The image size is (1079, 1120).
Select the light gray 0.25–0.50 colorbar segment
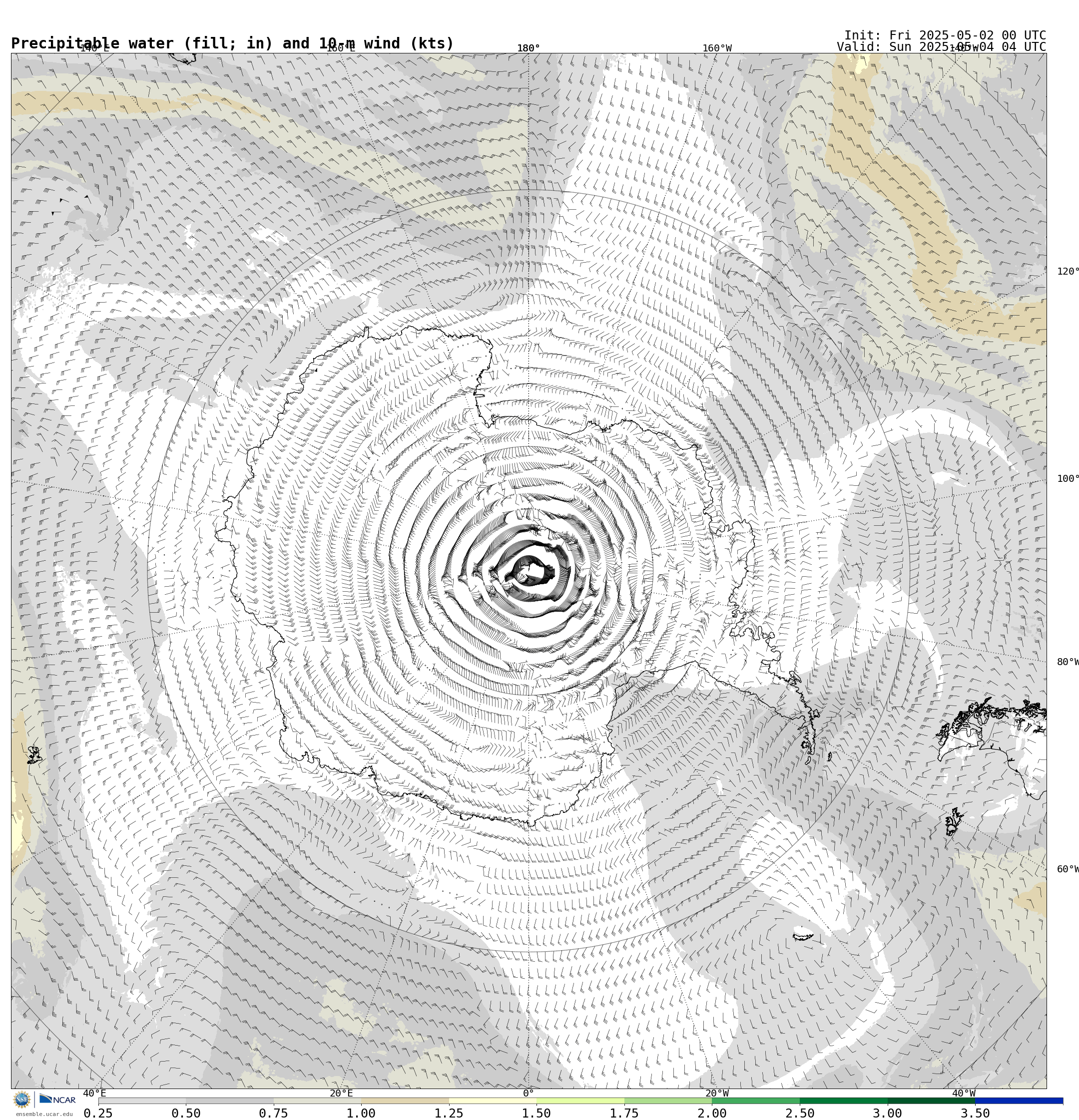click(x=142, y=1101)
